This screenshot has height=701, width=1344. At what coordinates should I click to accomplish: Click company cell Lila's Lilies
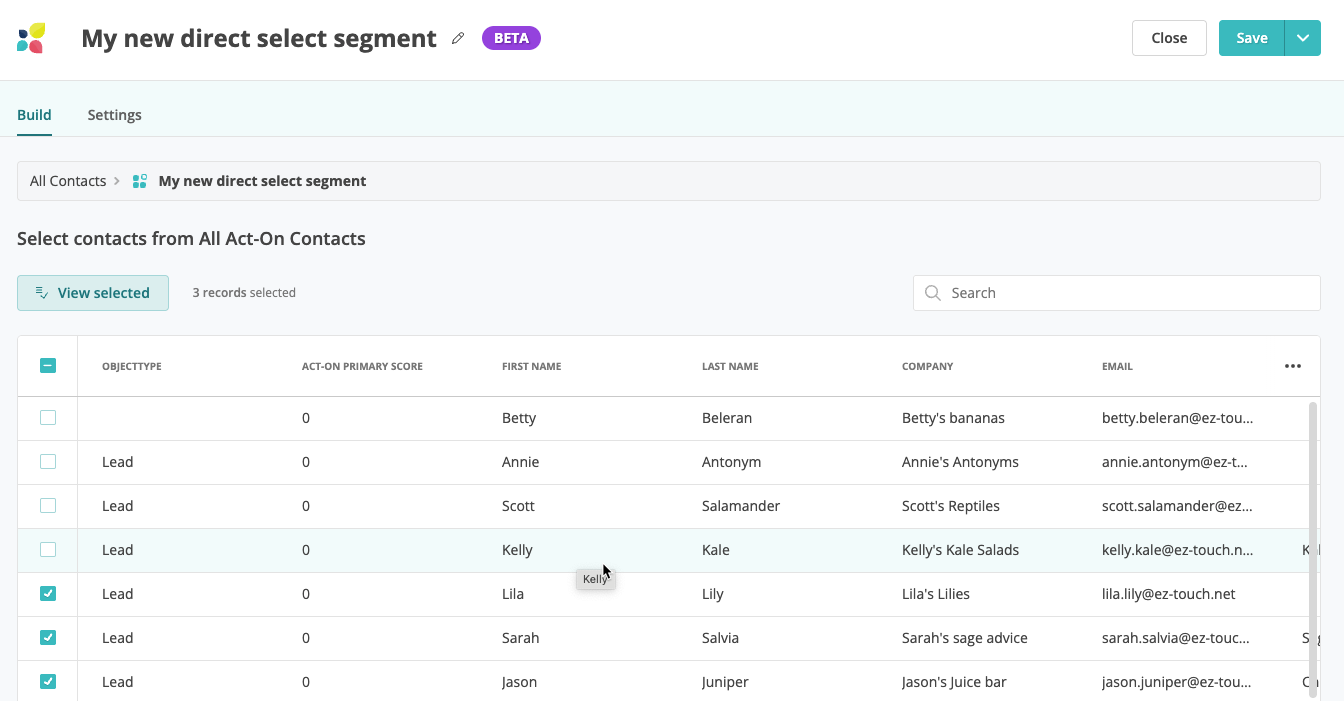(936, 594)
